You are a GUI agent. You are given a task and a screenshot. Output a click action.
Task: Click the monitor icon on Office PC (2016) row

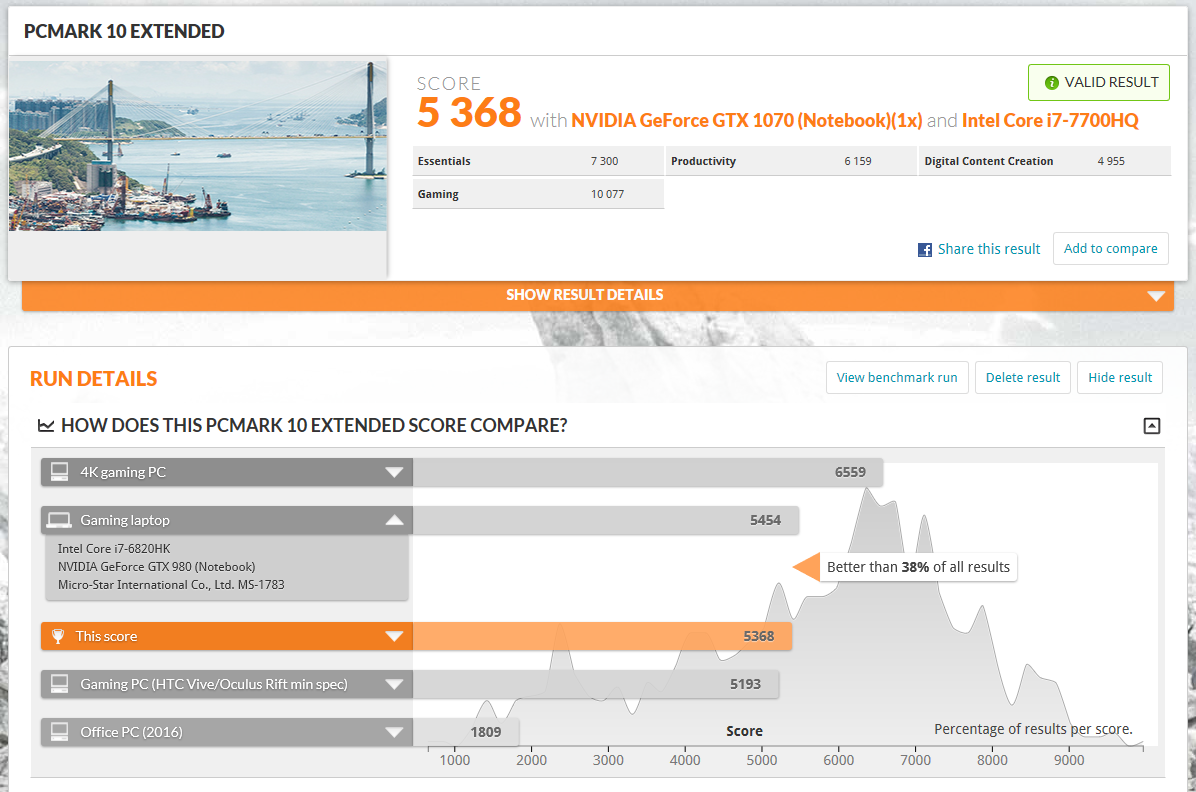click(x=59, y=732)
